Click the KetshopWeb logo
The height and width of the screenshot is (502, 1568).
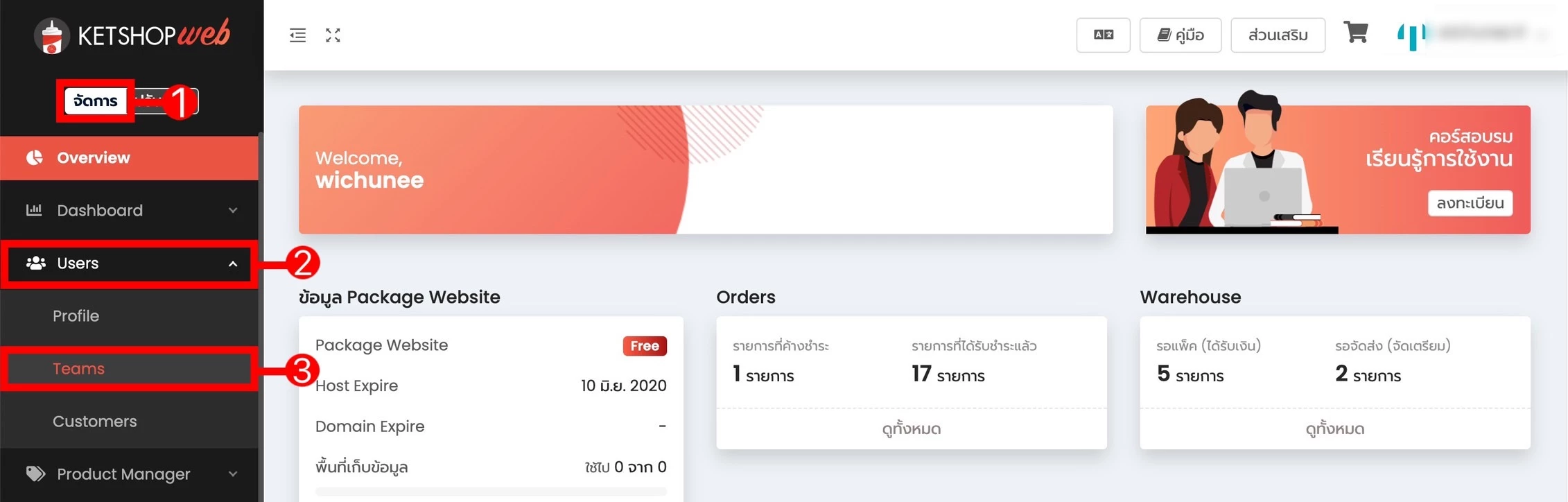click(x=132, y=35)
